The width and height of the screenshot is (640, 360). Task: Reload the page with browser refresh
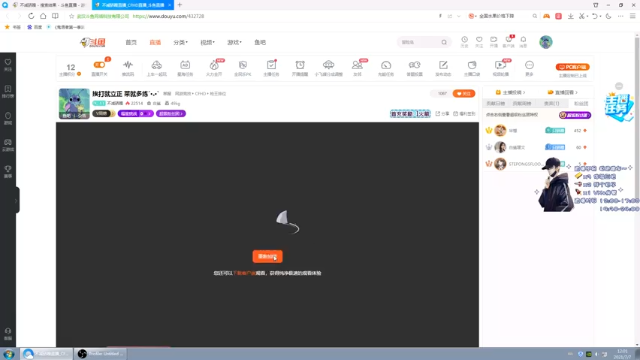[31, 16]
